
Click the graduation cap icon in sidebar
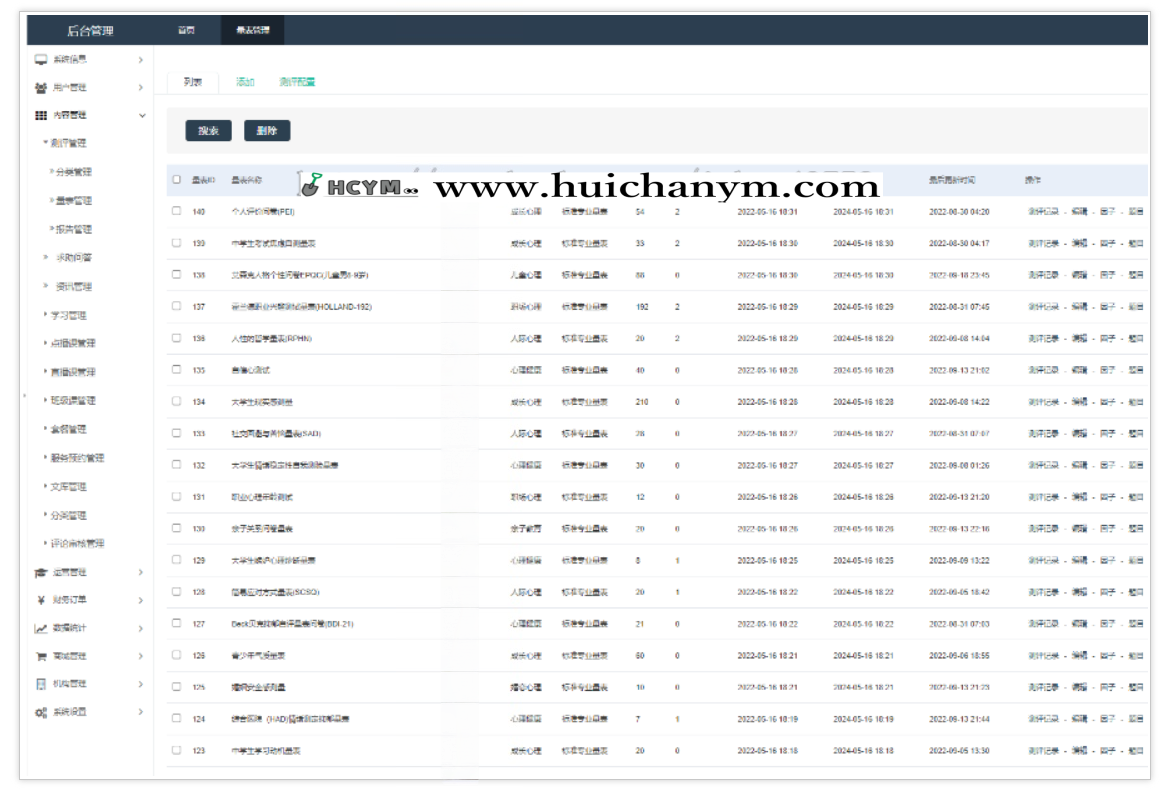41,573
